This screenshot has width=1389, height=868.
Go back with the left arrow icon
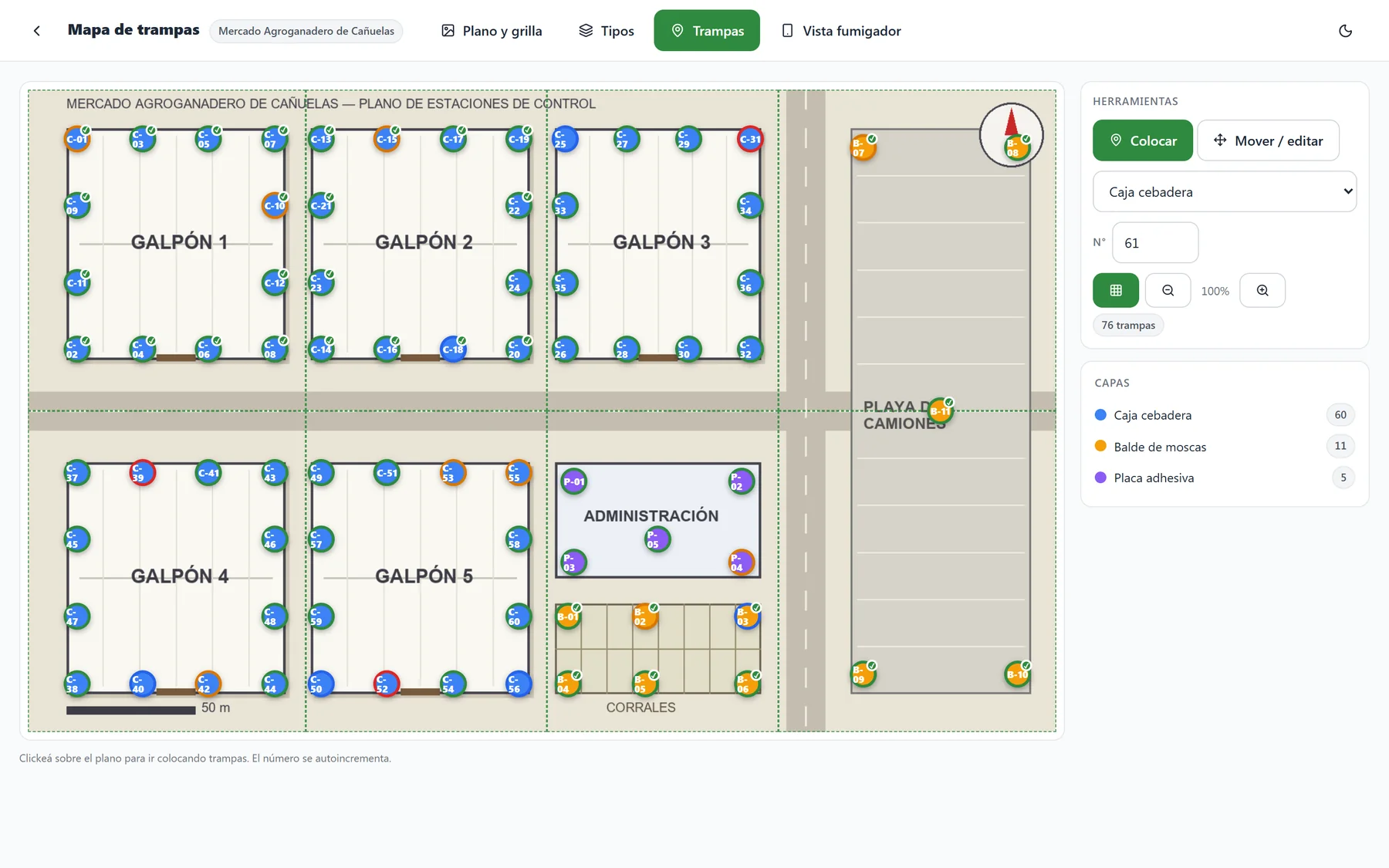[x=36, y=31]
